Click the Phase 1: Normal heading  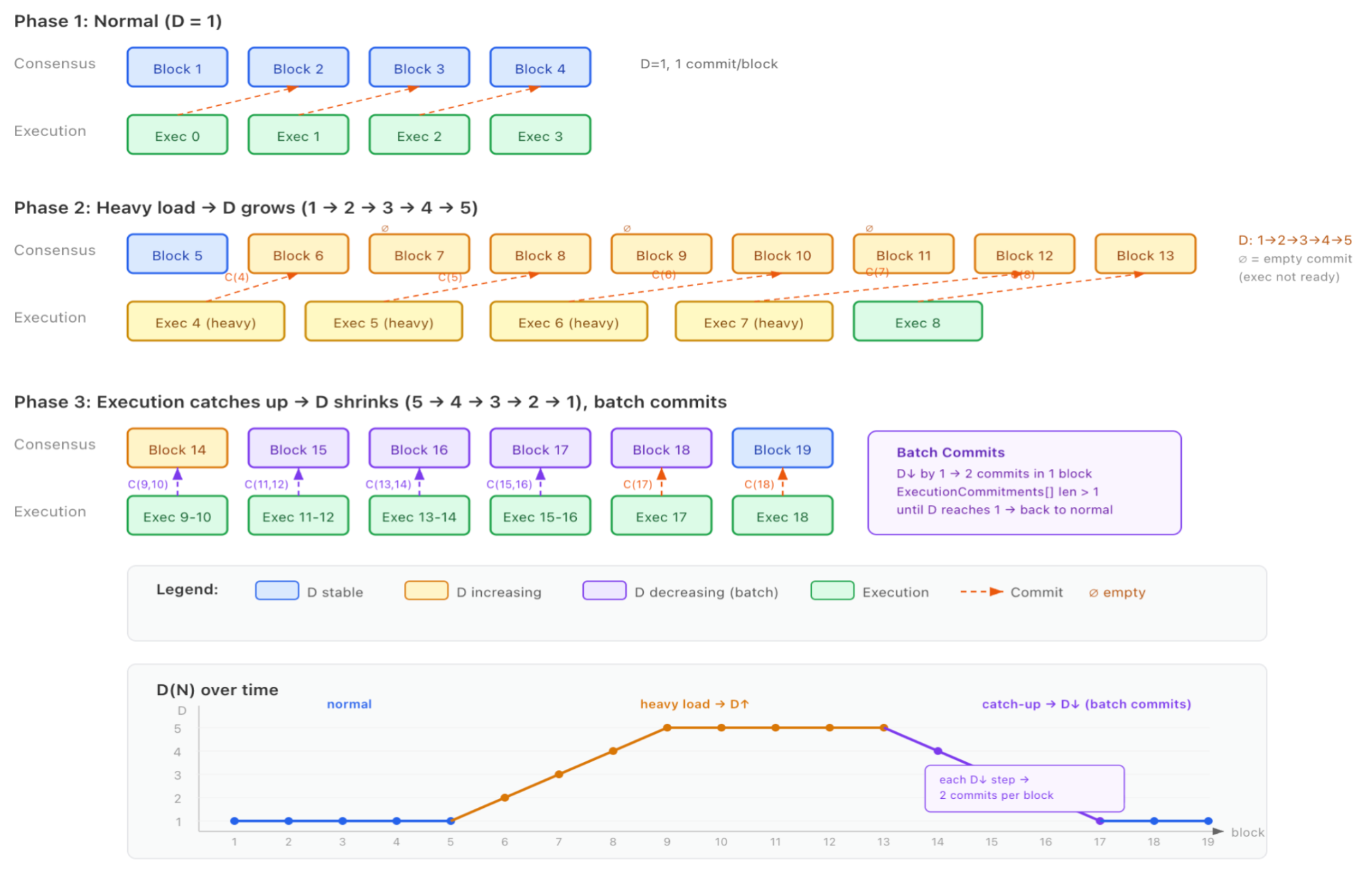click(x=118, y=21)
